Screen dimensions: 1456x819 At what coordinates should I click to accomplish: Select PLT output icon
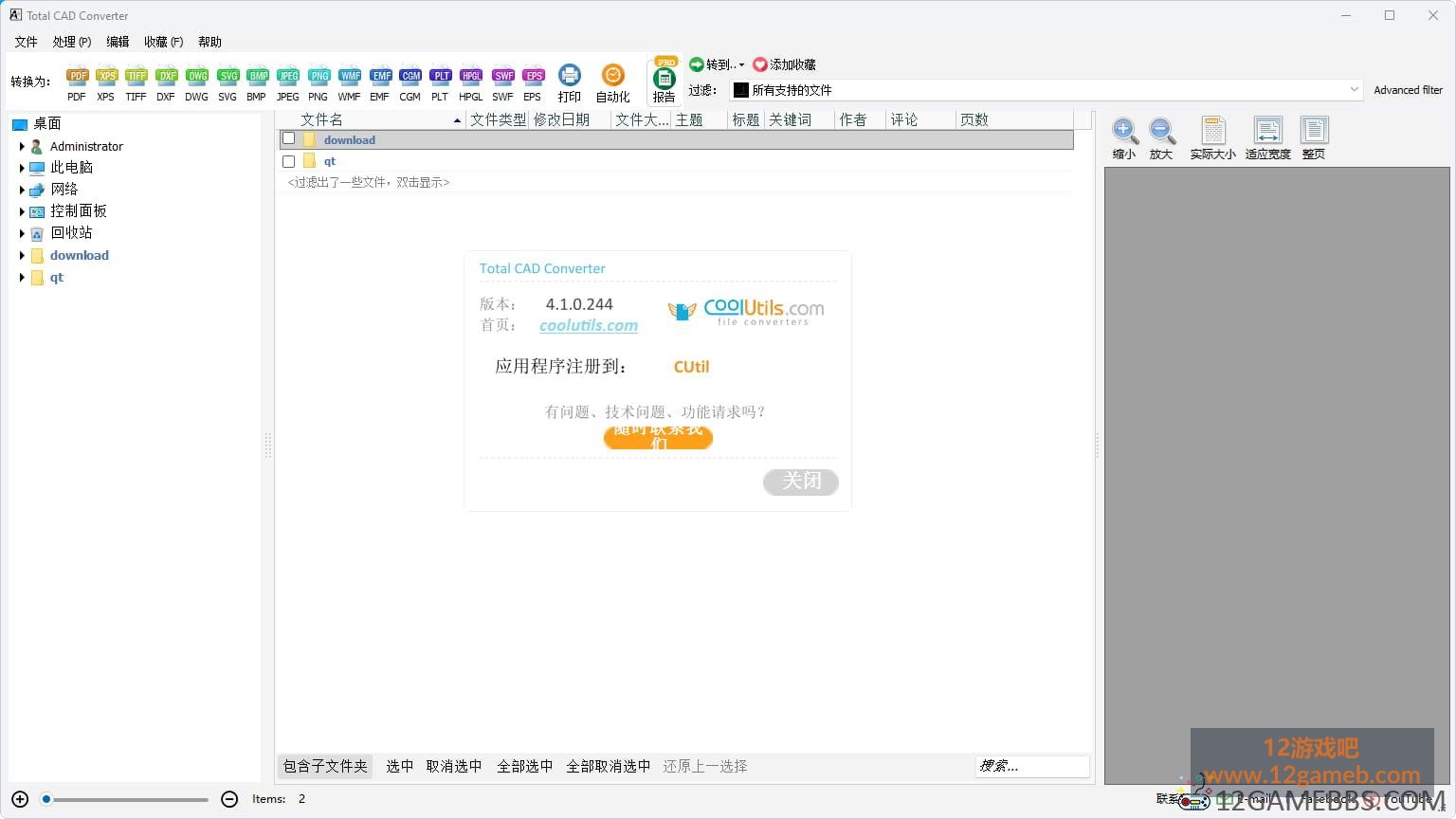pyautogui.click(x=440, y=83)
